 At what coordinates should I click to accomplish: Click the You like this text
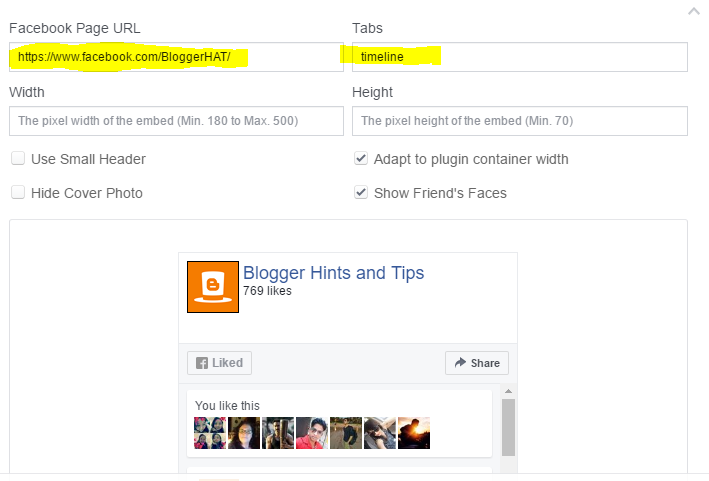click(x=227, y=406)
